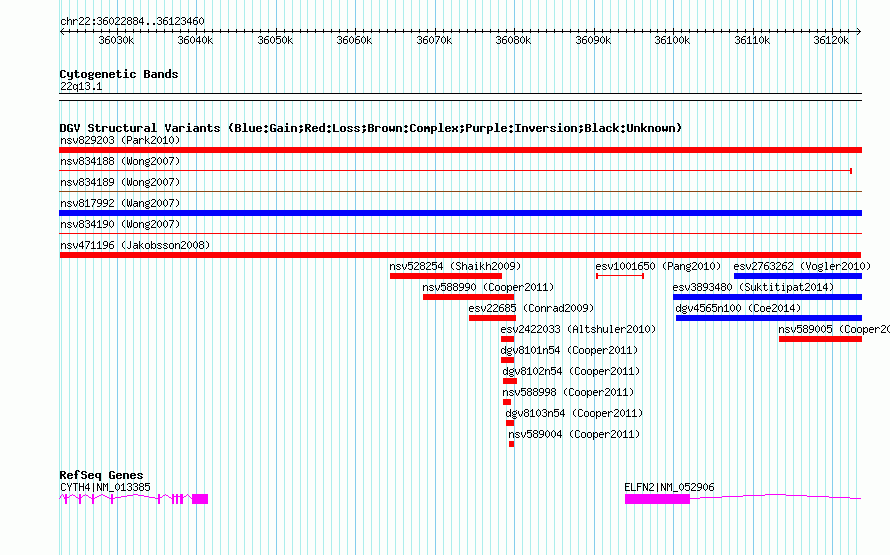This screenshot has height=555, width=890.
Task: Select the red bar under esv22685
Action: [492, 318]
